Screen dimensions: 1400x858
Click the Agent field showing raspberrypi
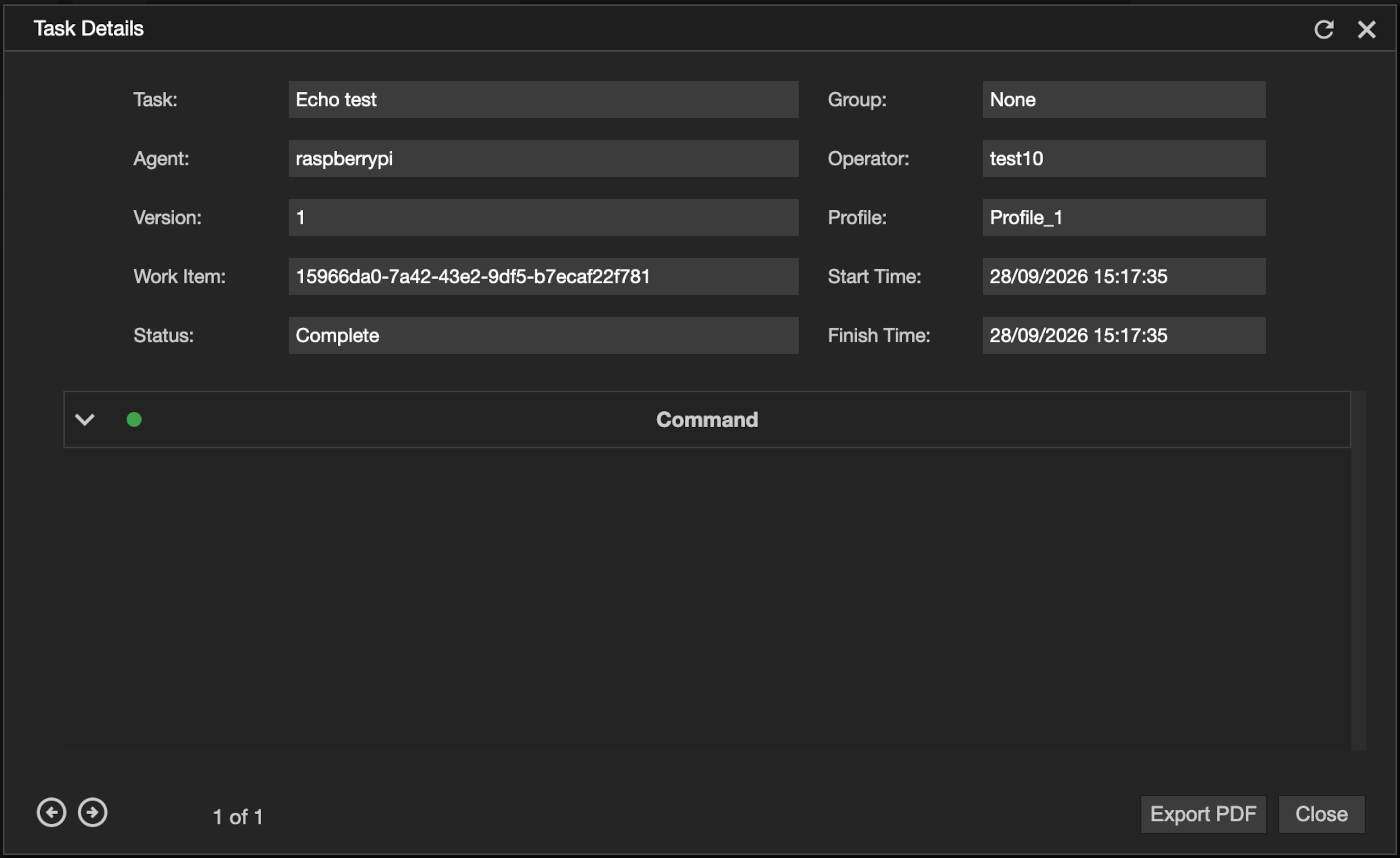544,159
